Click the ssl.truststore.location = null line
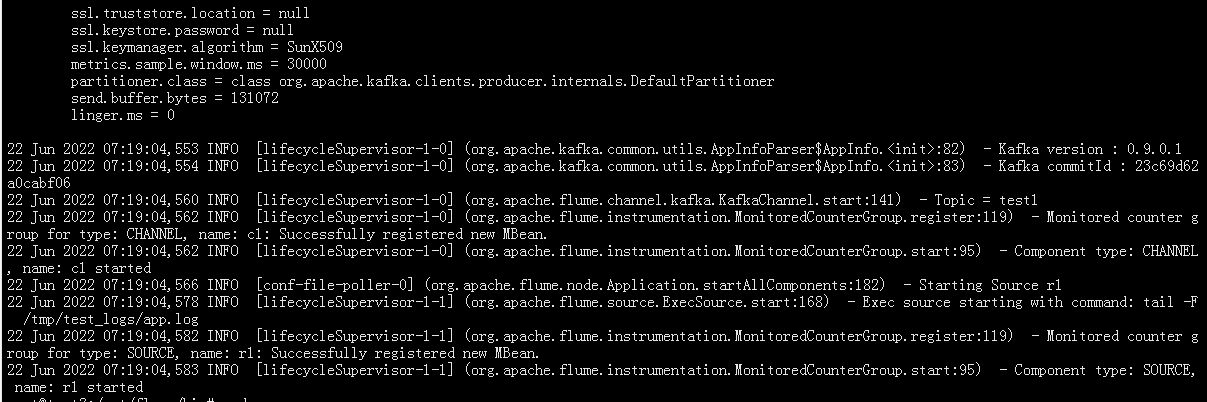1207x402 pixels. pos(190,14)
